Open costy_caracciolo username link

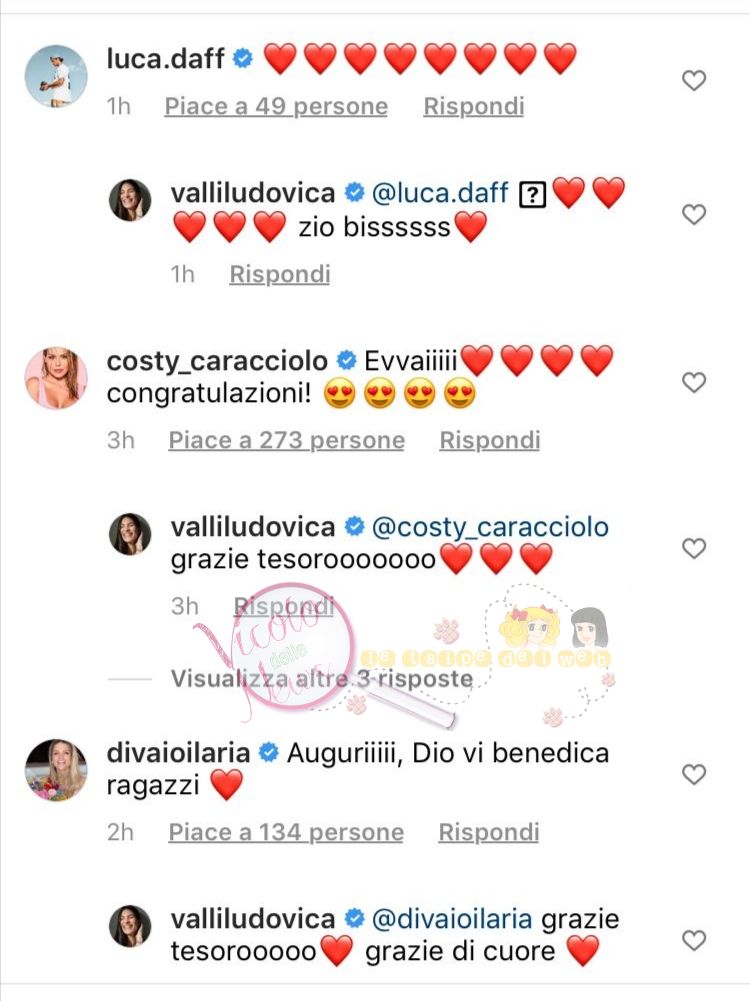pos(217,361)
